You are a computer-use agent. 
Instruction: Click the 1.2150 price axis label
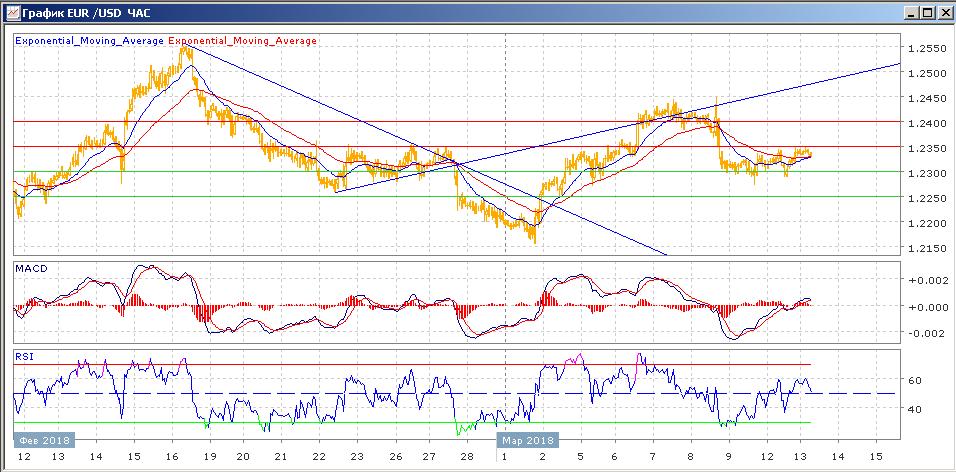coord(926,248)
